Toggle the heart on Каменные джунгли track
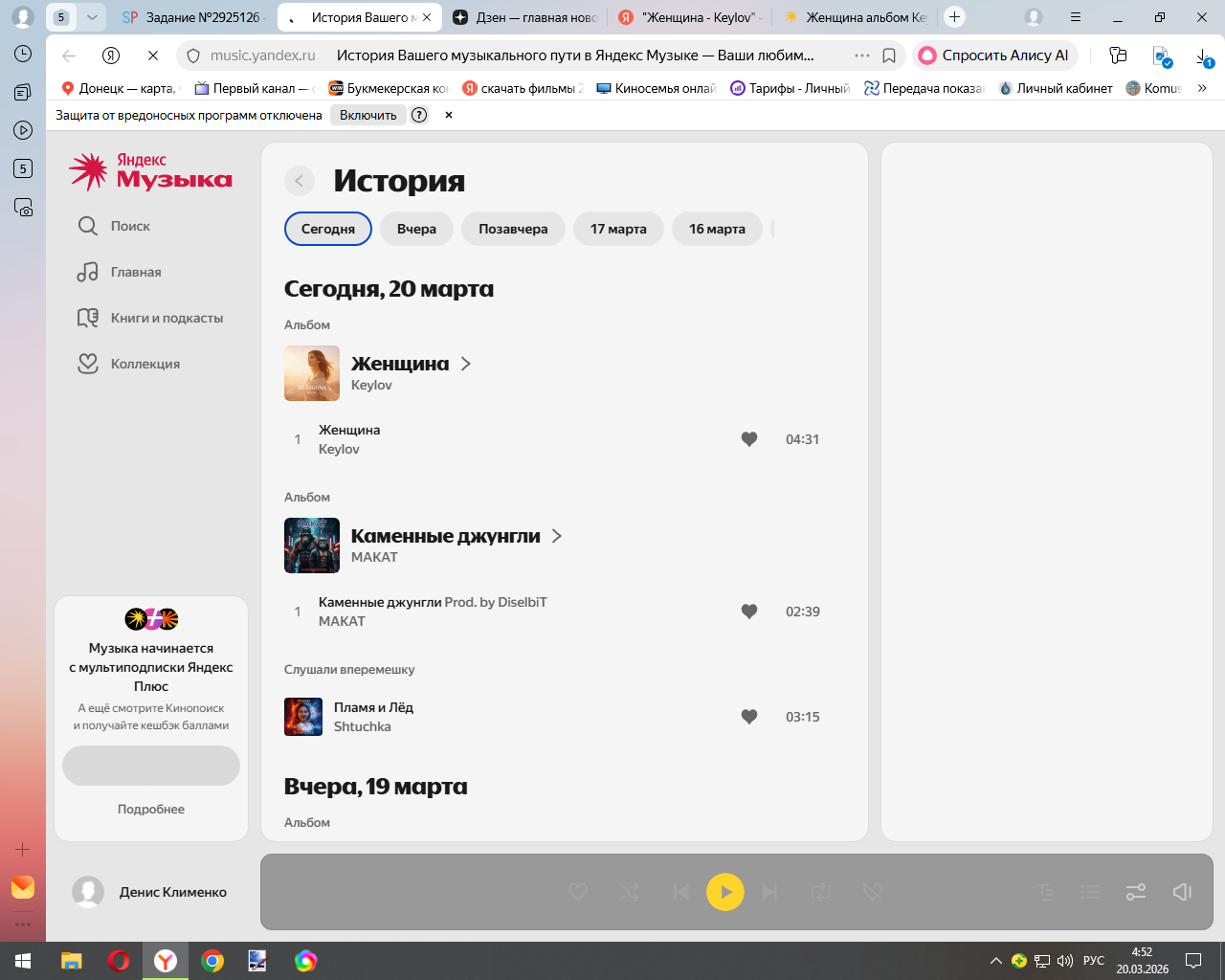1225x980 pixels. click(x=749, y=612)
